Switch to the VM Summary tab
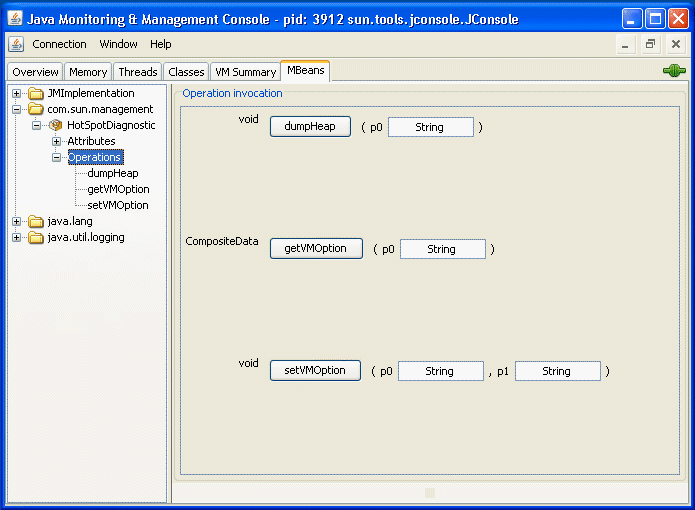The height and width of the screenshot is (510, 695). (245, 72)
